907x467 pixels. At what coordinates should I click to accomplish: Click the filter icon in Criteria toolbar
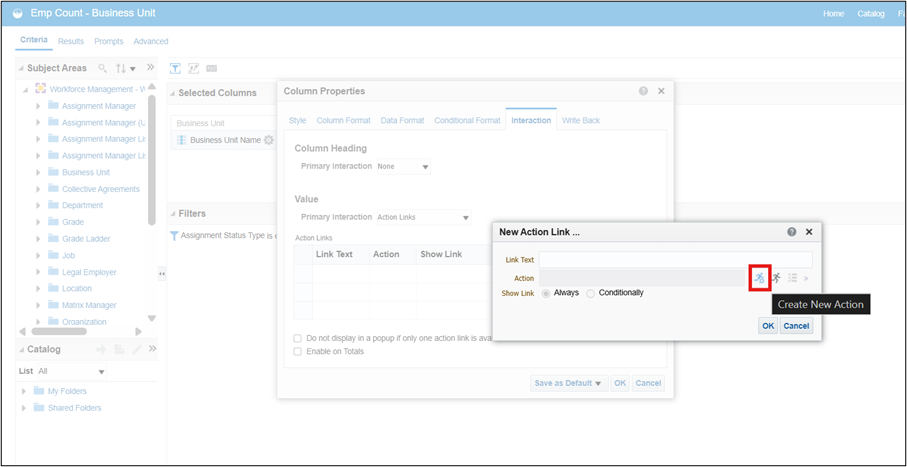pyautogui.click(x=175, y=68)
